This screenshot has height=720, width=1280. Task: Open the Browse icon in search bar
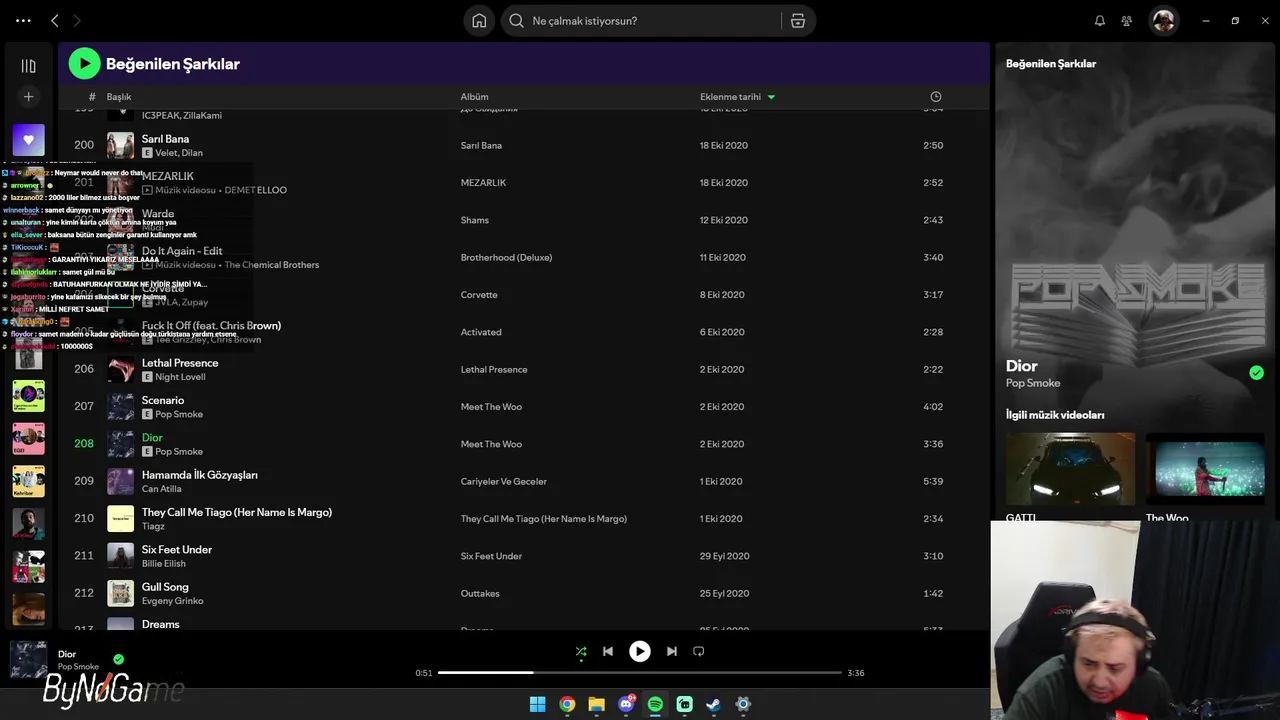(798, 21)
